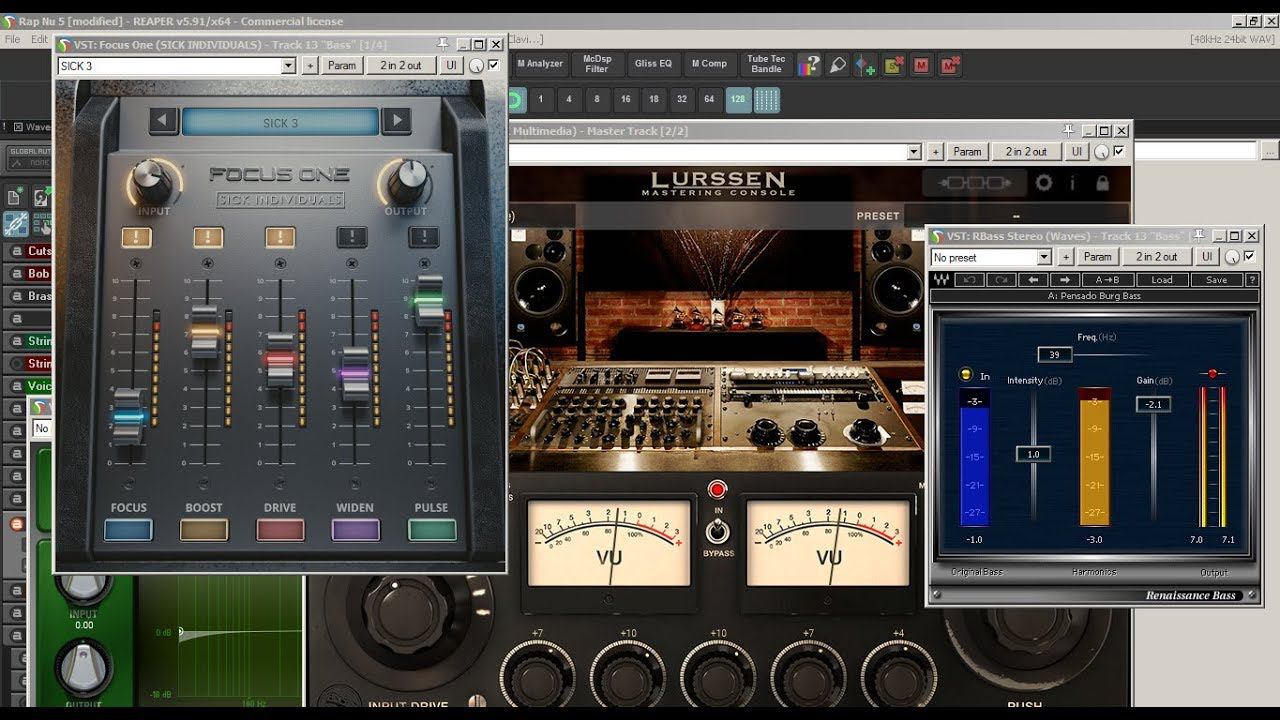Select grid division 16 button
Image resolution: width=1280 pixels, height=720 pixels.
pyautogui.click(x=625, y=100)
